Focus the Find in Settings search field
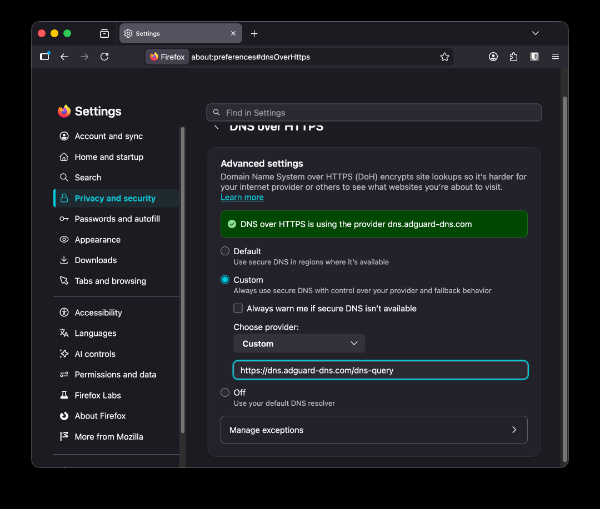600x509 pixels. click(x=374, y=113)
